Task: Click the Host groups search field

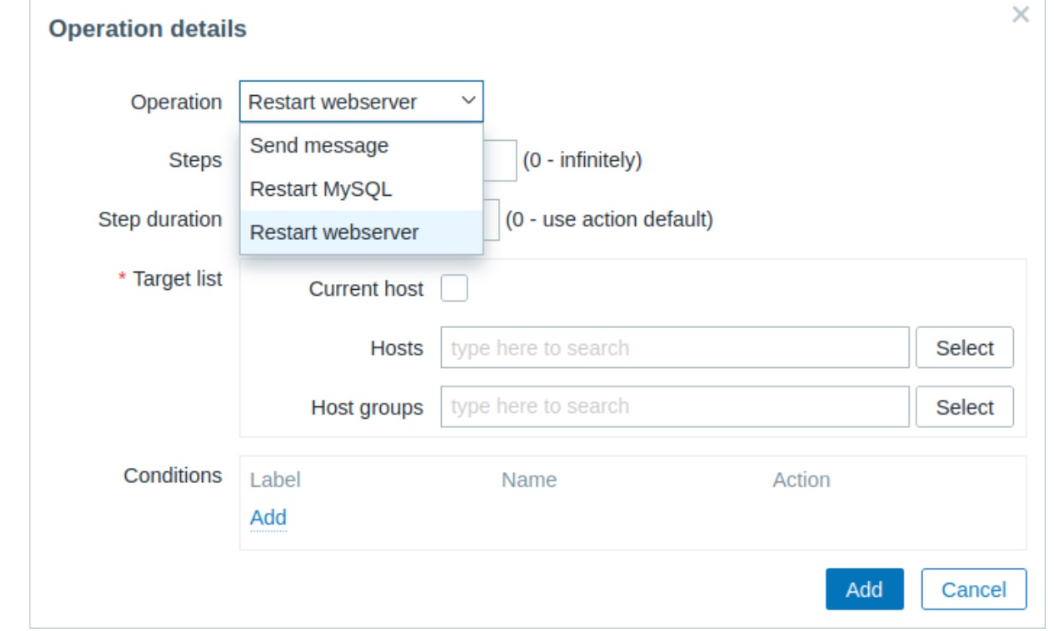Action: pos(675,407)
